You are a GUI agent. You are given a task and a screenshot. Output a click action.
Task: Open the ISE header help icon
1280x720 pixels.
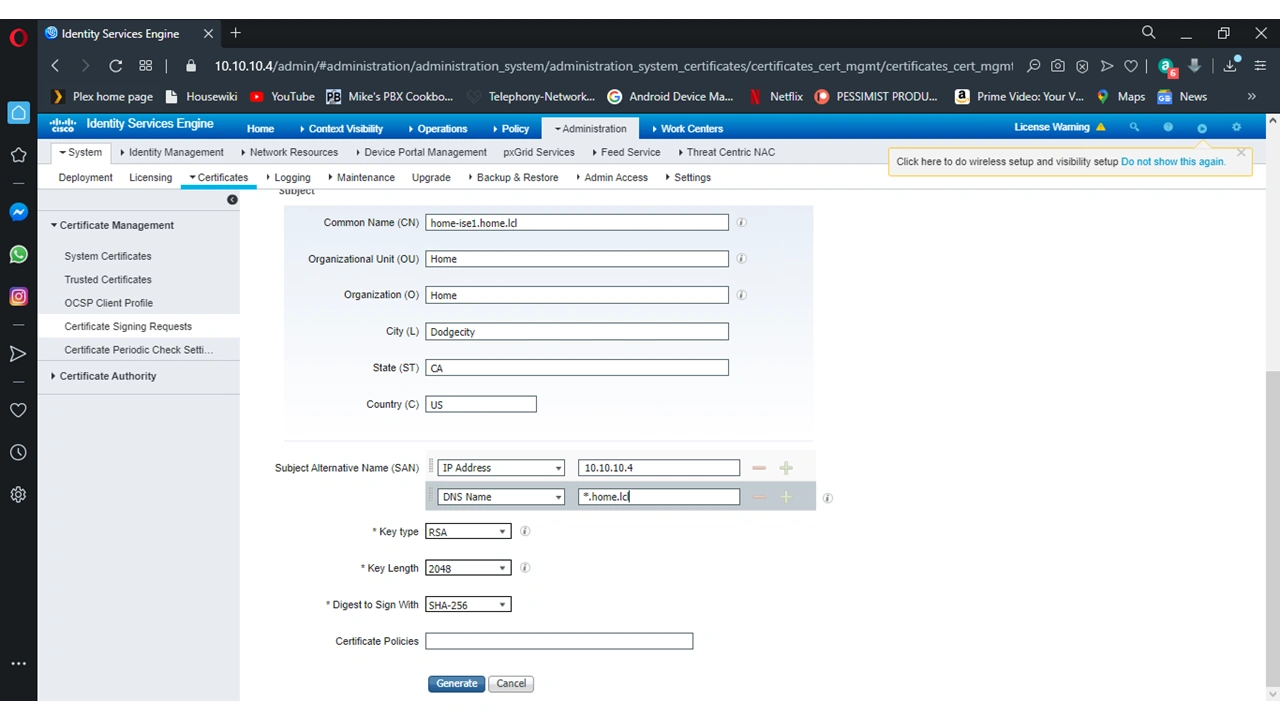coord(1168,127)
